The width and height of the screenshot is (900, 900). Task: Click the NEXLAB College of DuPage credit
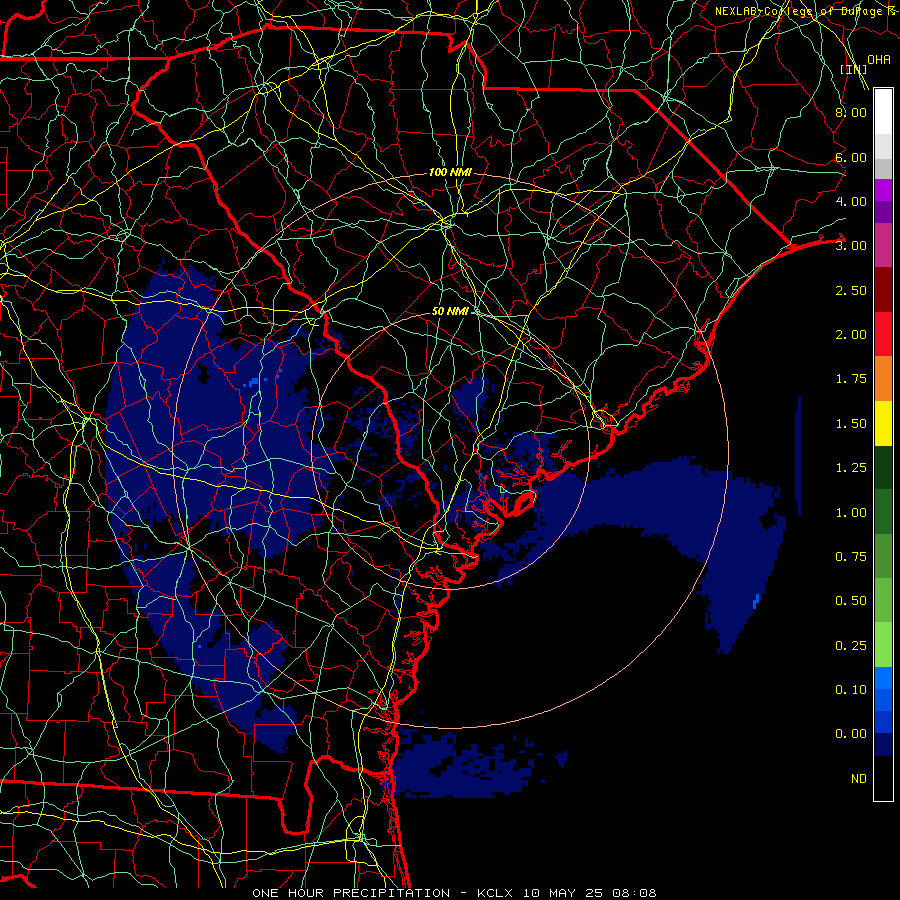(x=804, y=11)
